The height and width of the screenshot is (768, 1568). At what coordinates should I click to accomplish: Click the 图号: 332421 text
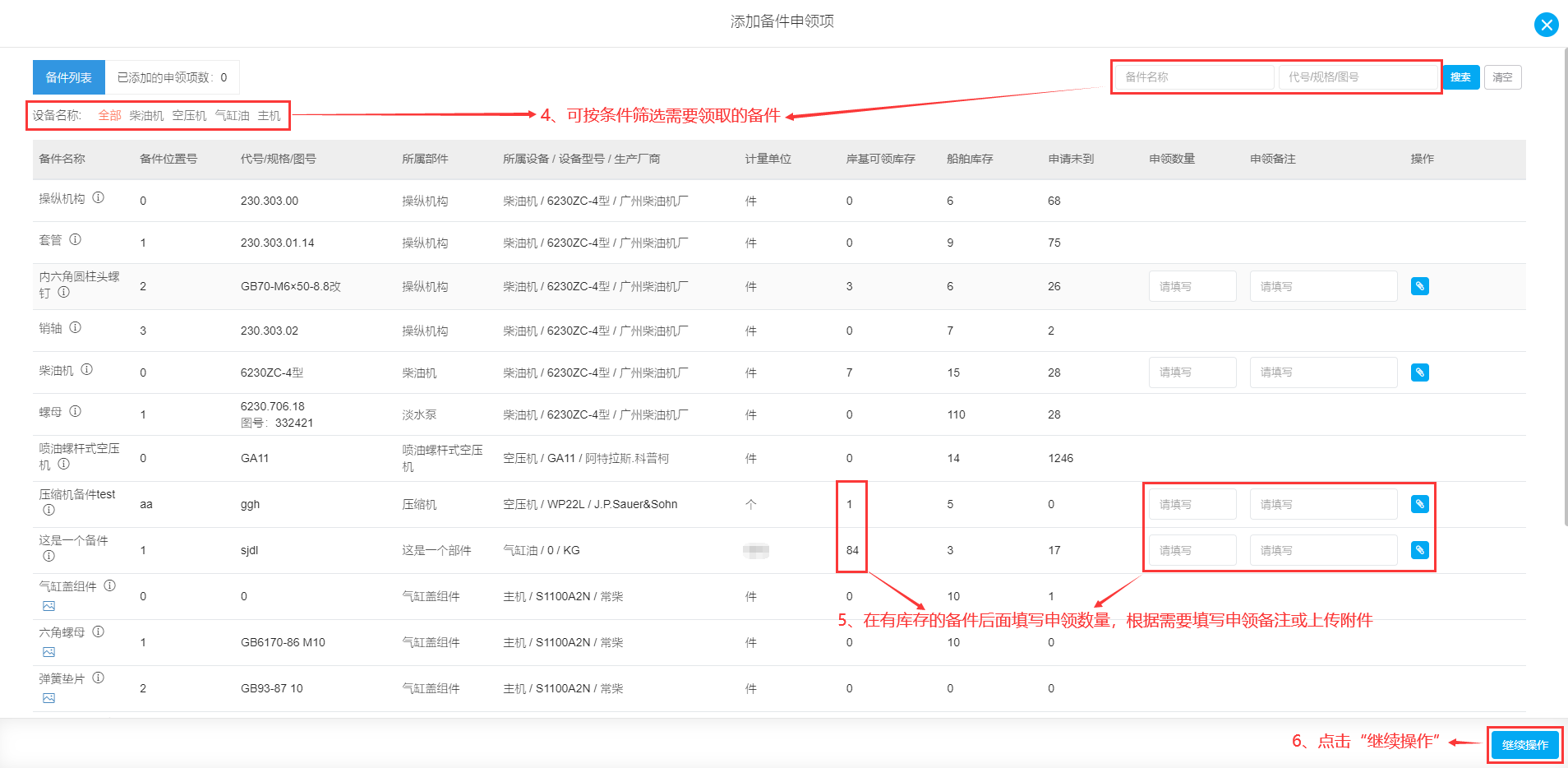(277, 423)
